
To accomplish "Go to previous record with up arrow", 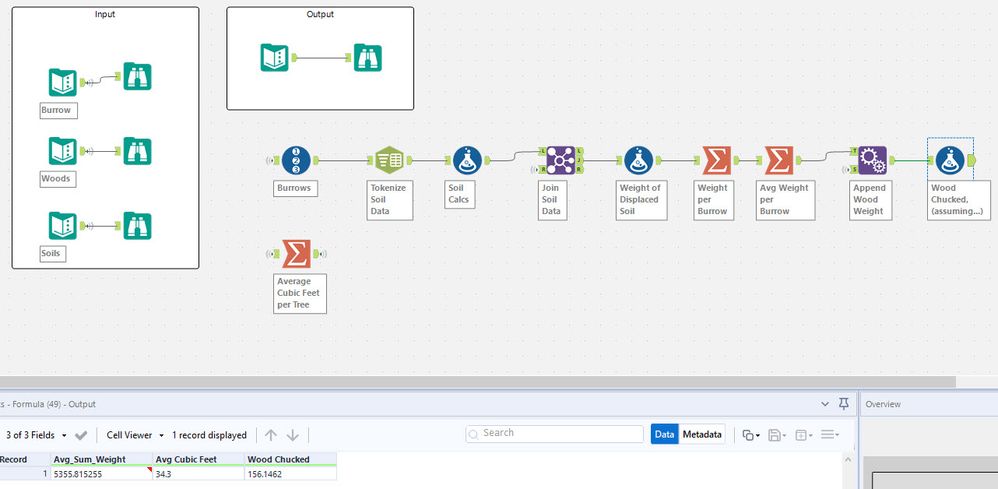I will (271, 436).
